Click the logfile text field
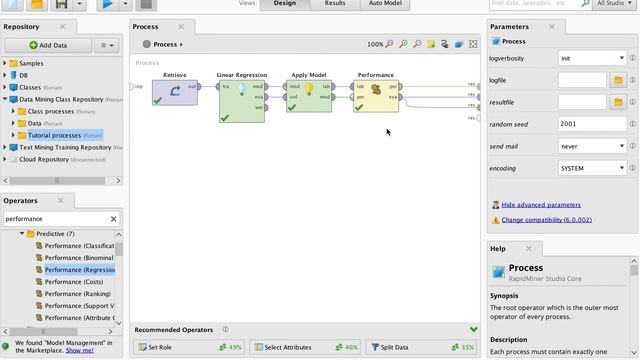640x360 pixels. [582, 80]
